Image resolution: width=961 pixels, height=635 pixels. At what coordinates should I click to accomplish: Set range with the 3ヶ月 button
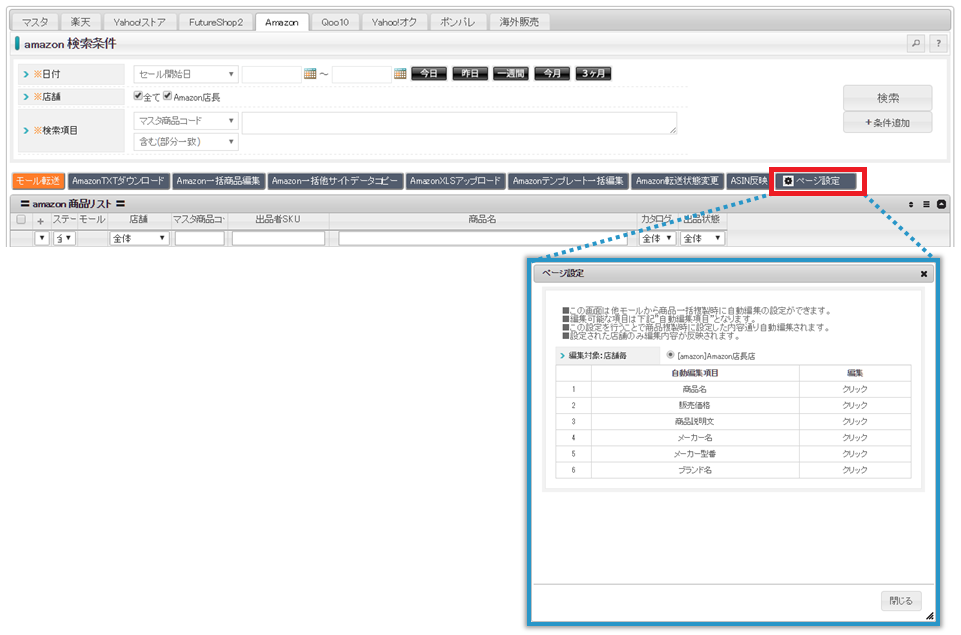point(593,74)
